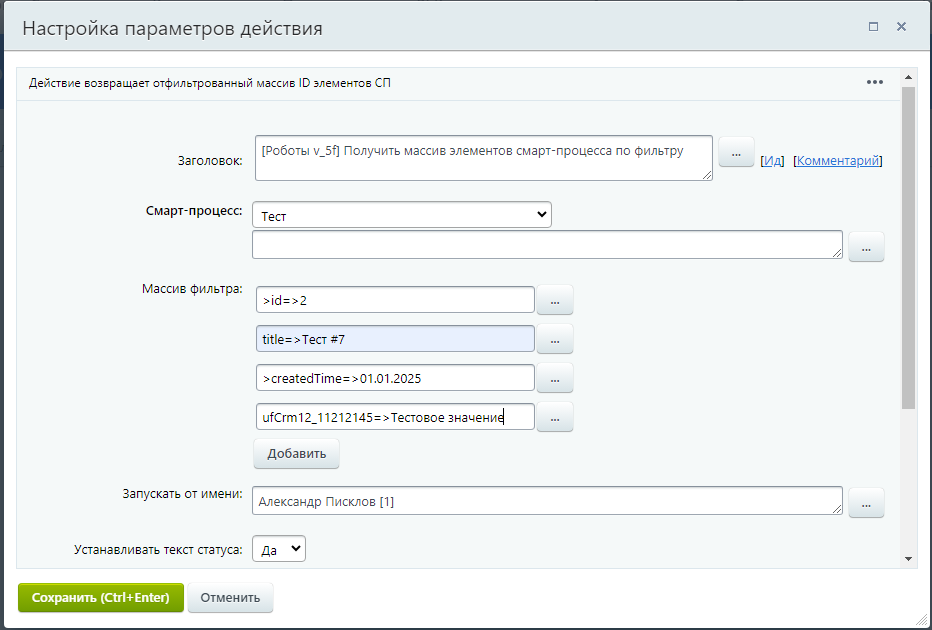Expand the Смарт-процесс dropdown showing Тест

tap(402, 215)
